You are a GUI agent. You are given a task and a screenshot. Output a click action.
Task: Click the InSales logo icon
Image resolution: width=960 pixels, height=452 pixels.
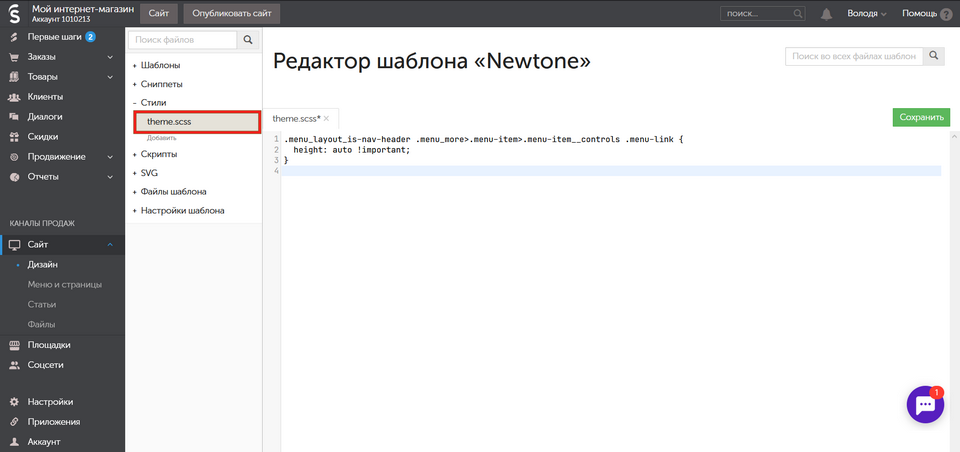[15, 13]
